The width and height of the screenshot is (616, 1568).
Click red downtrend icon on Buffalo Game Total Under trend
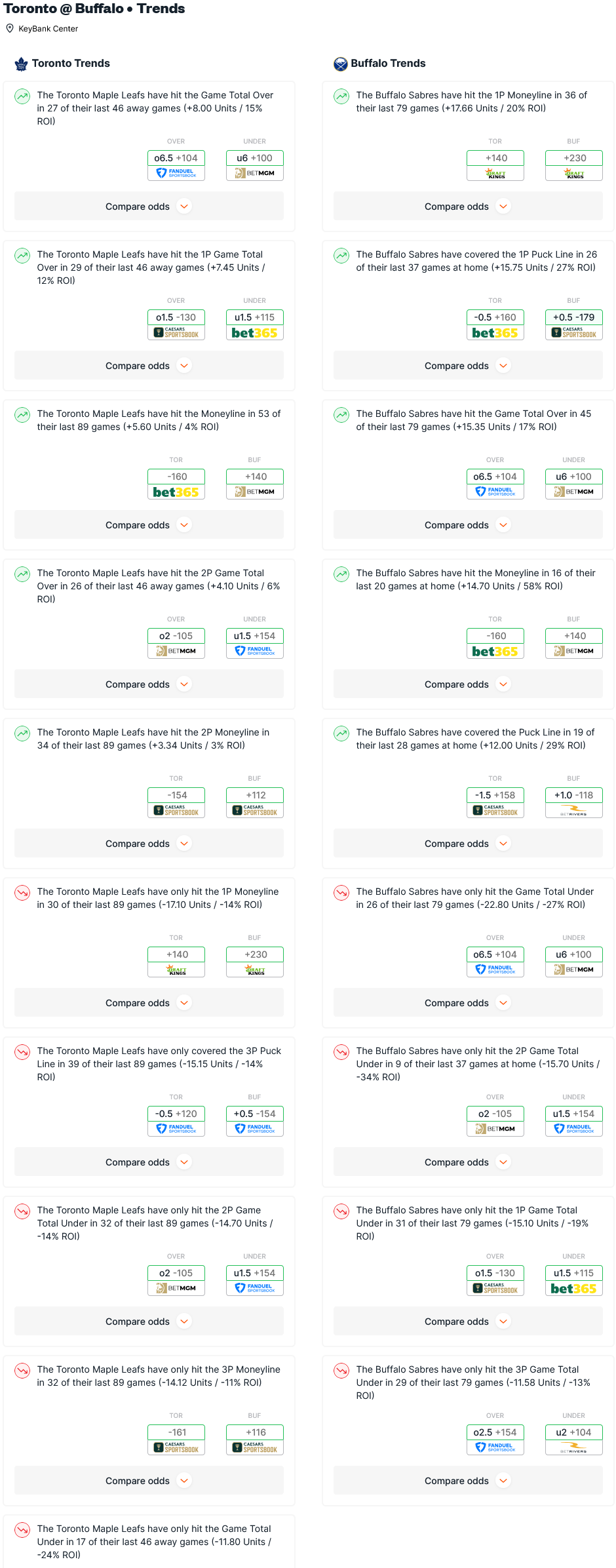click(341, 893)
